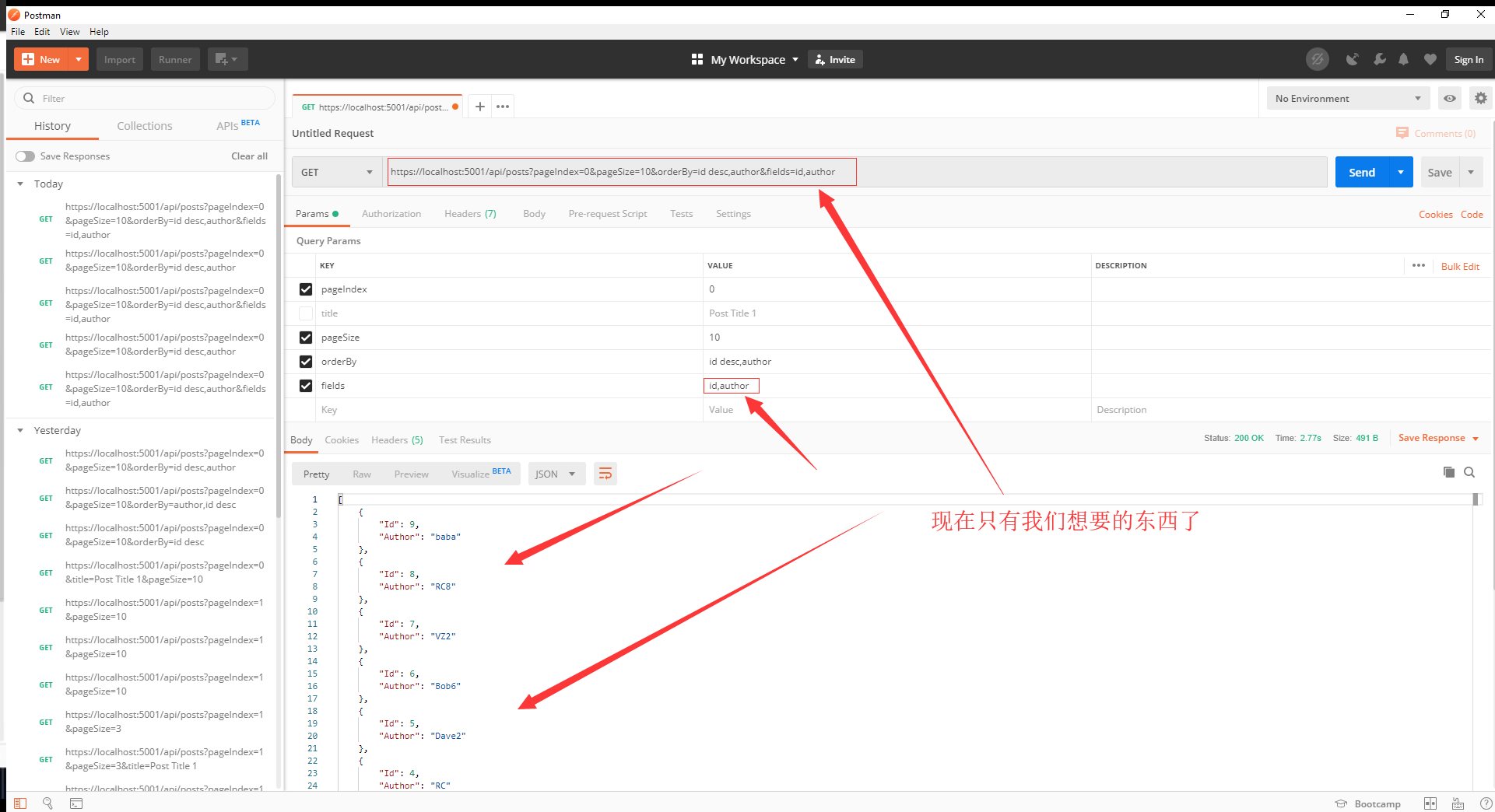Open new window icon button in toolbar

227,59
